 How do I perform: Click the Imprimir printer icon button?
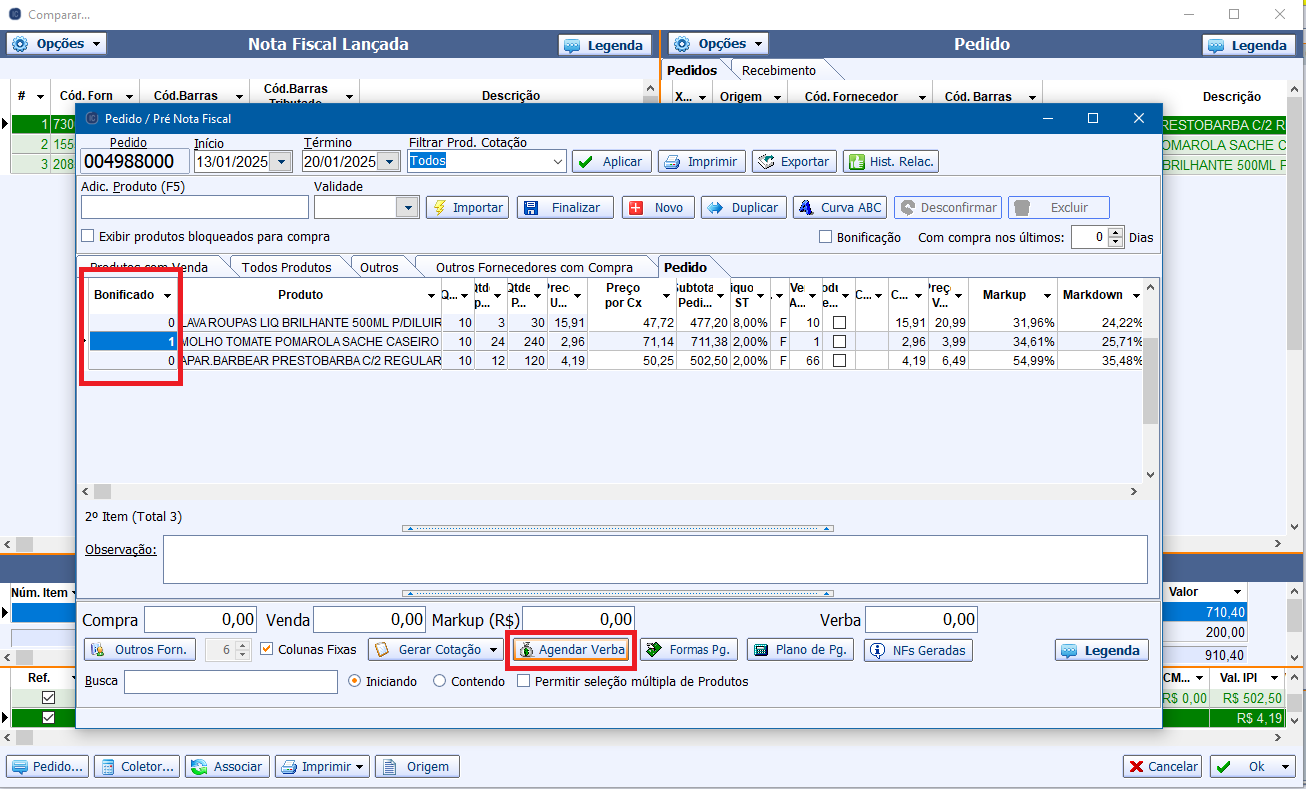tap(701, 161)
